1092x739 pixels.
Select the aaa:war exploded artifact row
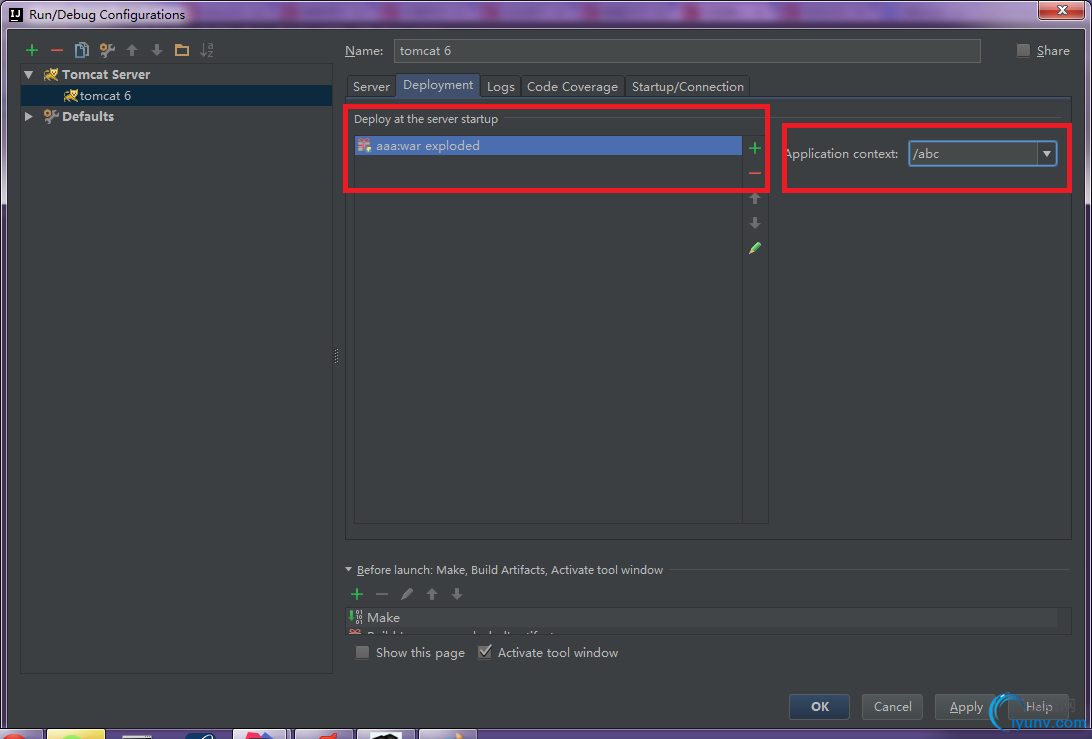(x=548, y=146)
